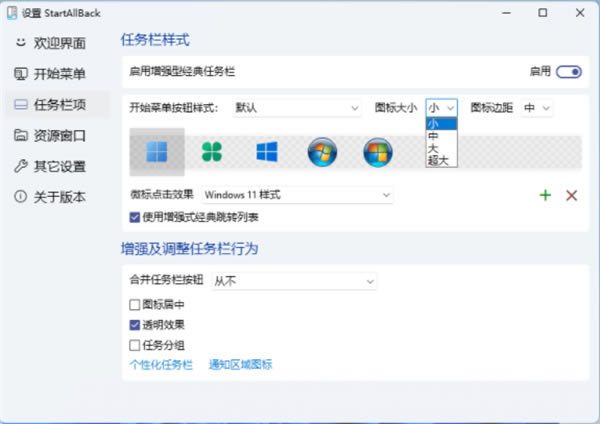This screenshot has height=424, width=600.
Task: Click the wrench icon beside 其它设置
Action: [x=21, y=166]
